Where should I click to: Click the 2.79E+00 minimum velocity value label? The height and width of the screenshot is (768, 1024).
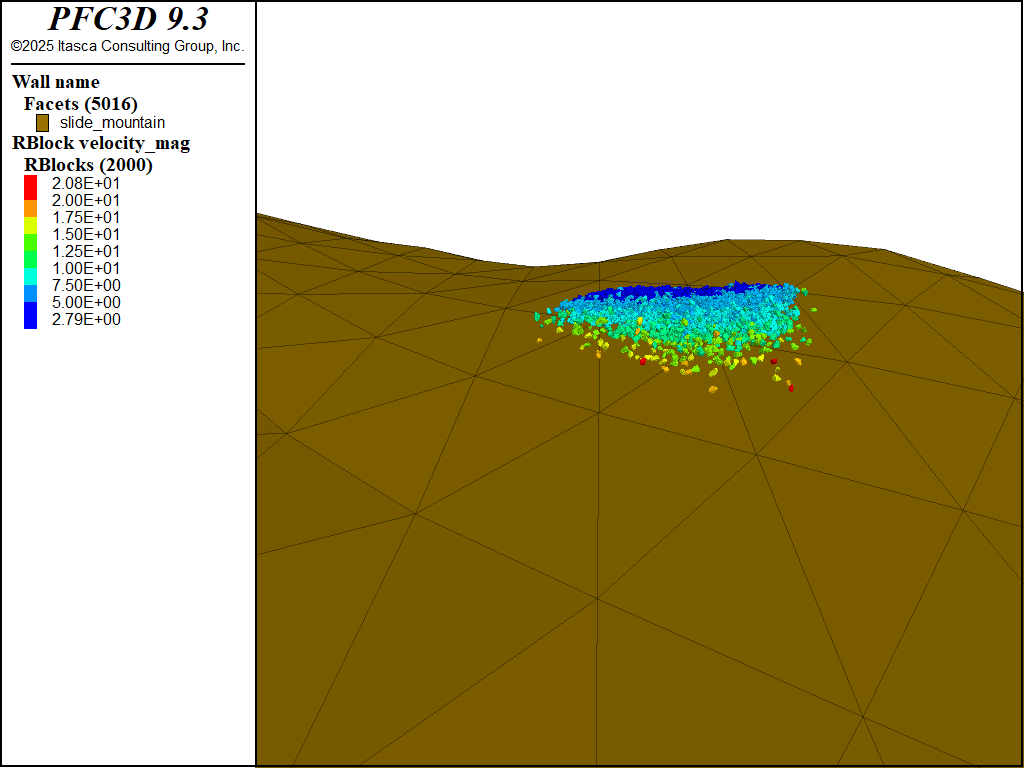pyautogui.click(x=86, y=320)
